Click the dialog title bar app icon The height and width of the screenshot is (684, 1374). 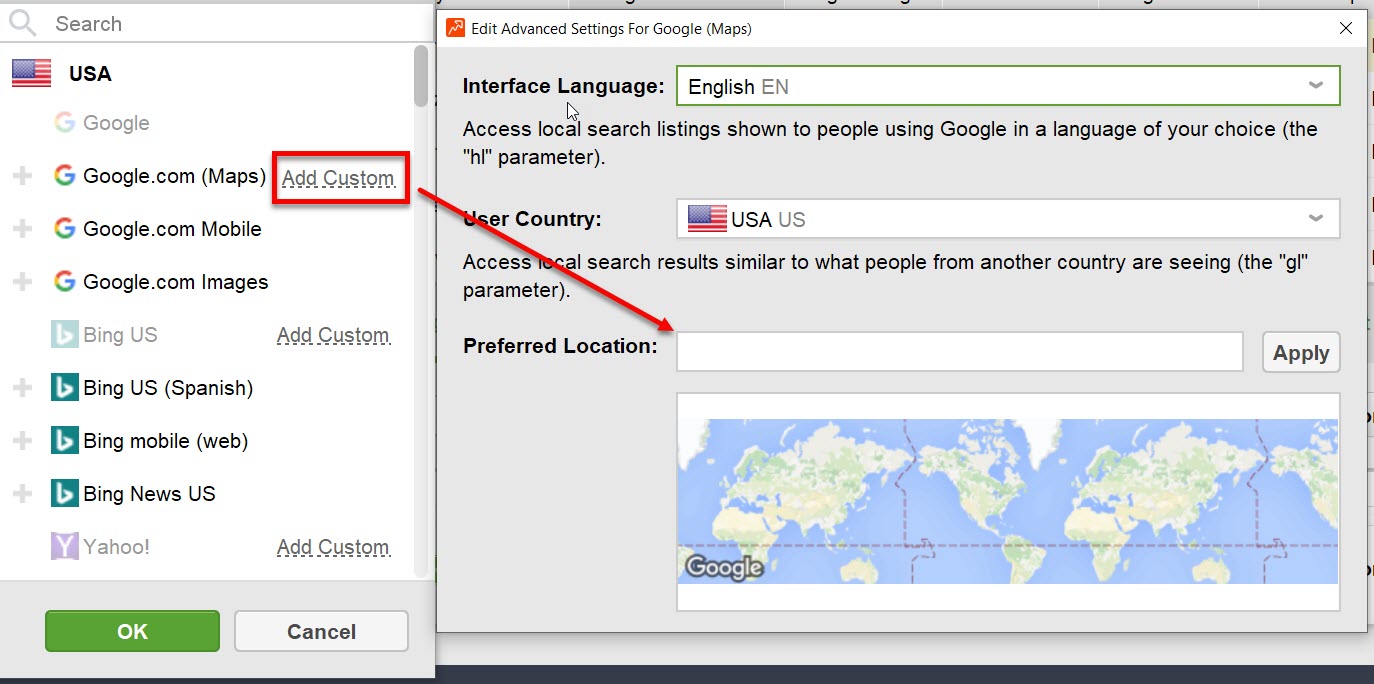455,28
